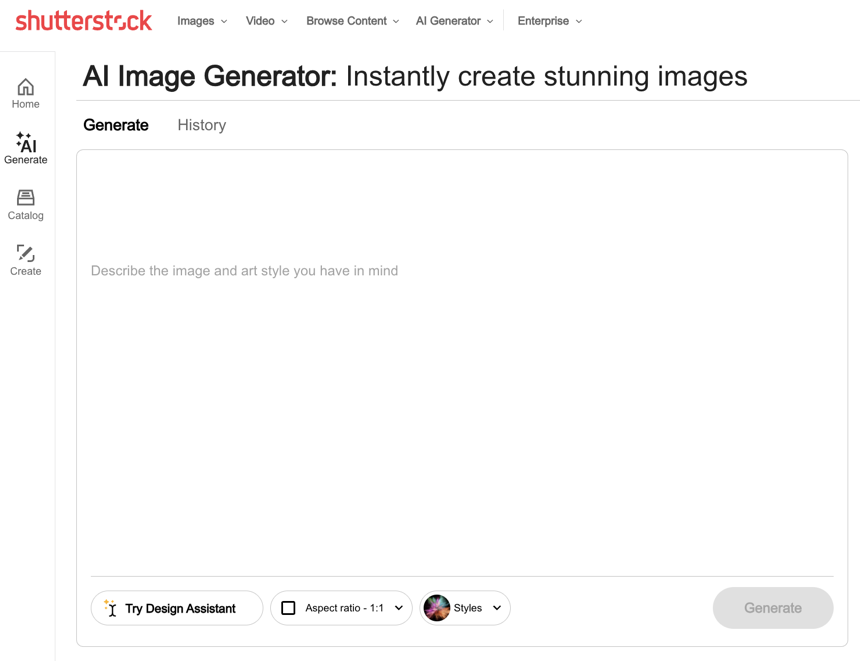This screenshot has height=661, width=860.
Task: Click the Shutterstock logo
Action: pos(84,20)
